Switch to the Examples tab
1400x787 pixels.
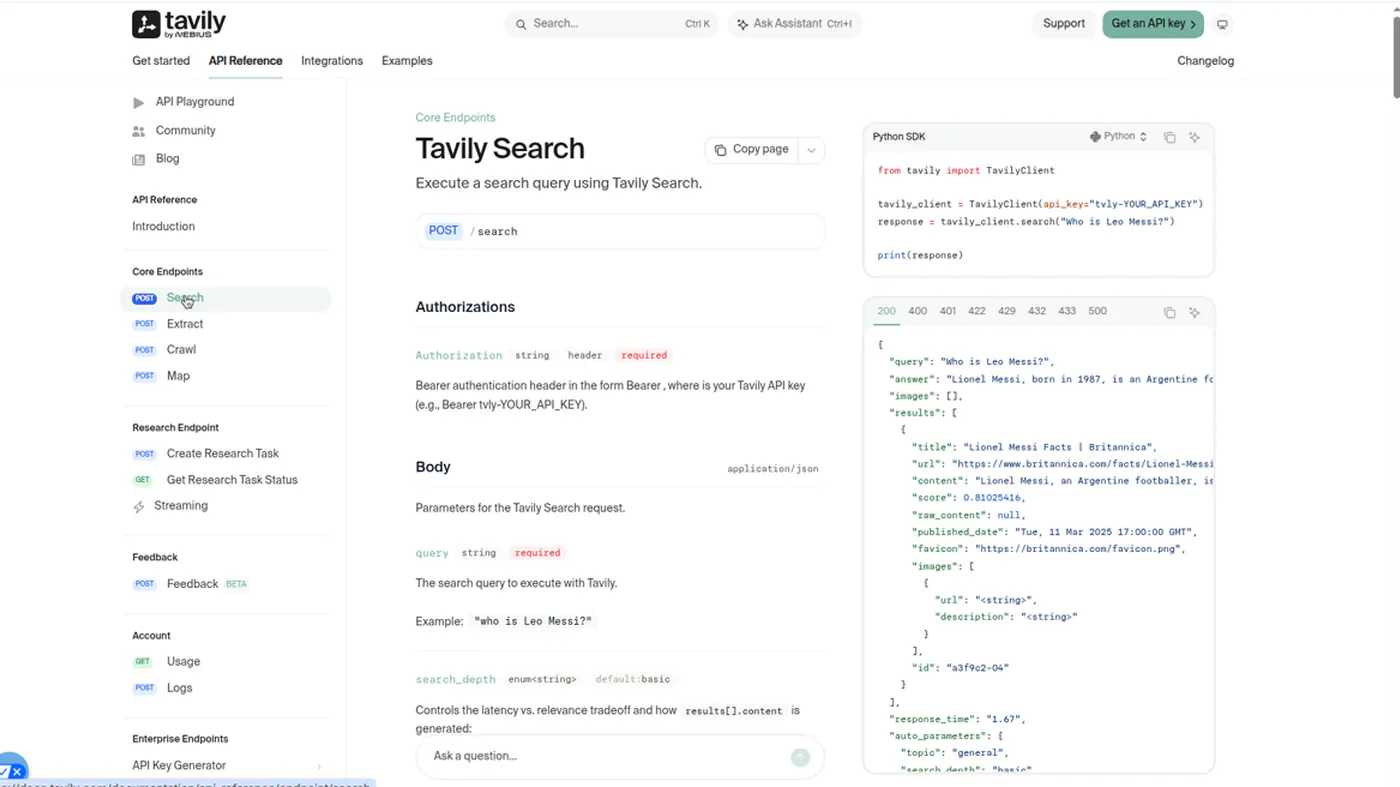[407, 61]
